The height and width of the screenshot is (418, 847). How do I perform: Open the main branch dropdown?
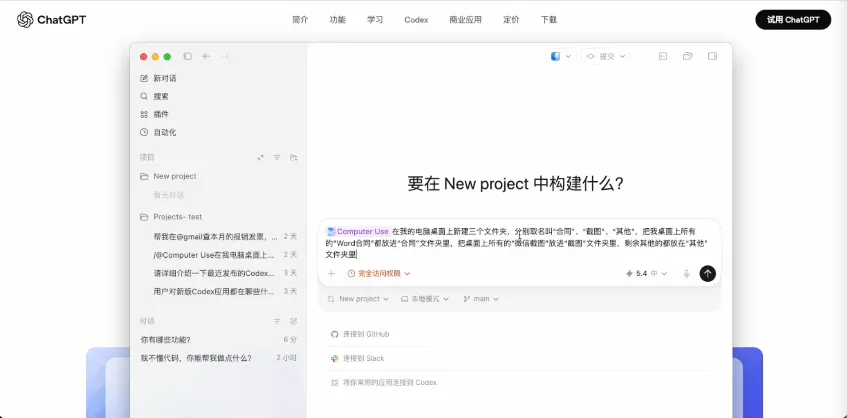click(x=481, y=299)
